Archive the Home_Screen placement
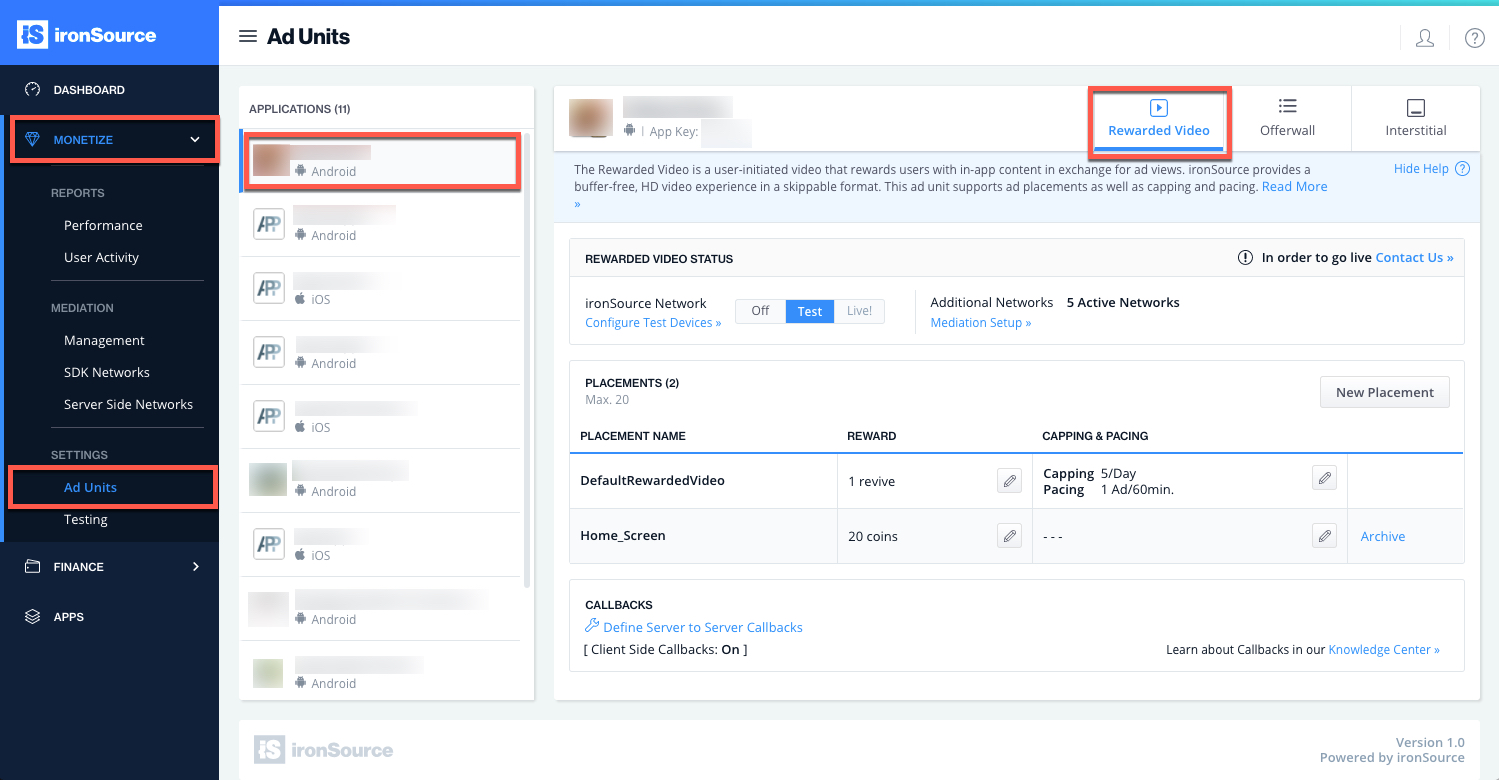Image resolution: width=1499 pixels, height=780 pixels. pyautogui.click(x=1382, y=535)
